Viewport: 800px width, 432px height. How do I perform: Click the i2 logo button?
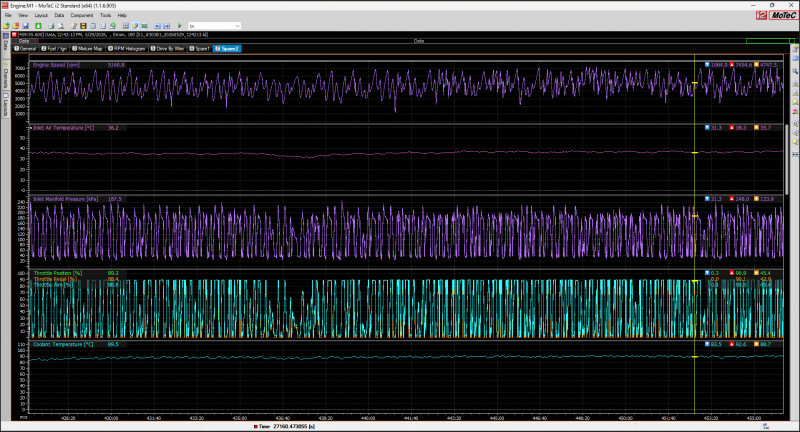point(761,15)
